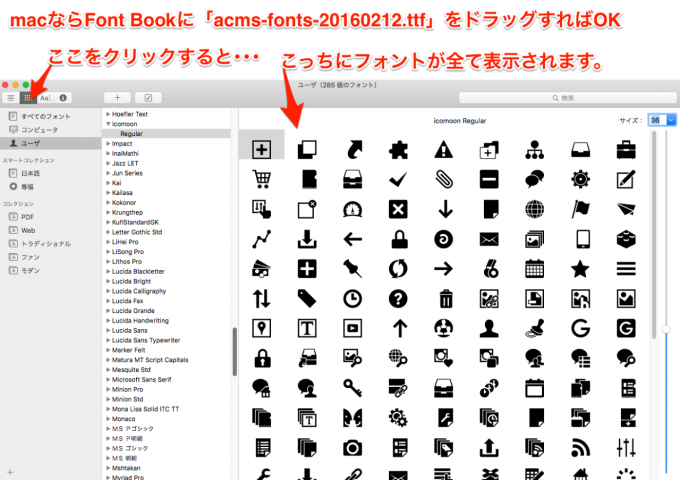Choose the Web collection in sidebar
This screenshot has width=680, height=480.
(x=27, y=230)
